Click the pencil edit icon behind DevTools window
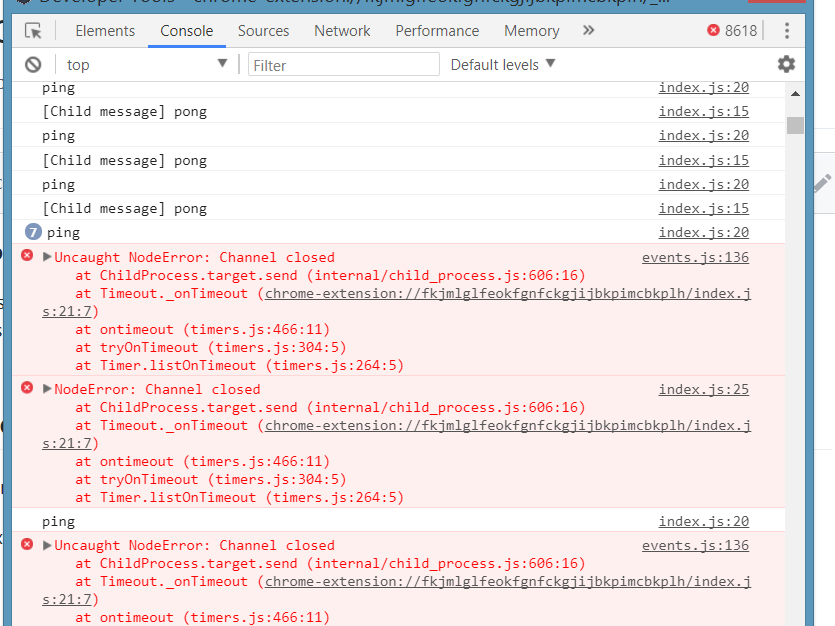The height and width of the screenshot is (626, 835). point(823,184)
